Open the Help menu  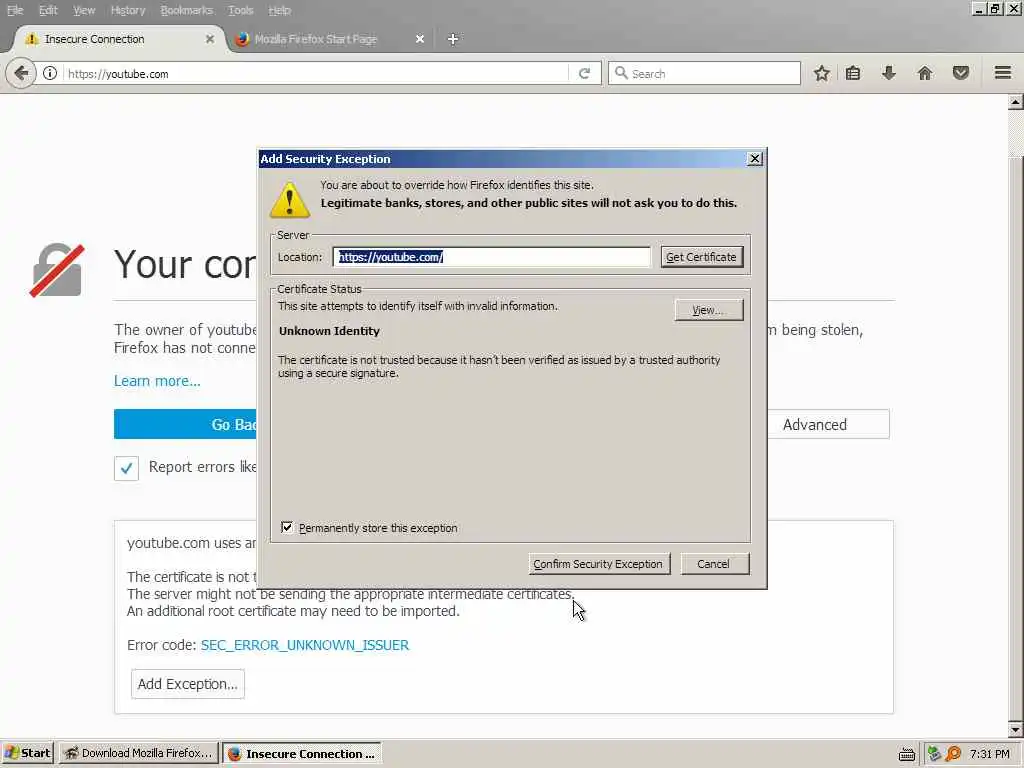click(x=280, y=10)
